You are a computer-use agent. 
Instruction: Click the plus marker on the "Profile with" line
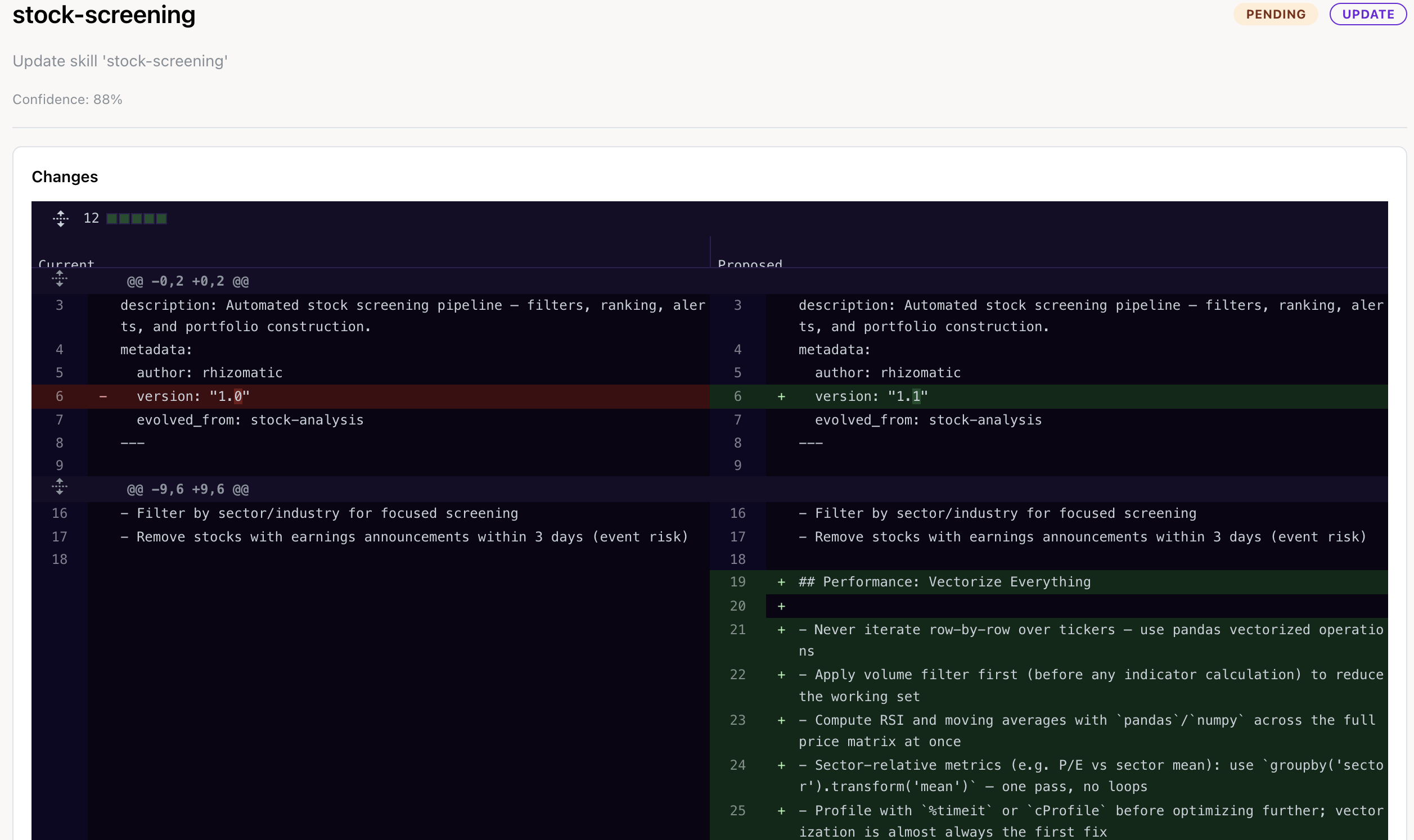pos(781,811)
